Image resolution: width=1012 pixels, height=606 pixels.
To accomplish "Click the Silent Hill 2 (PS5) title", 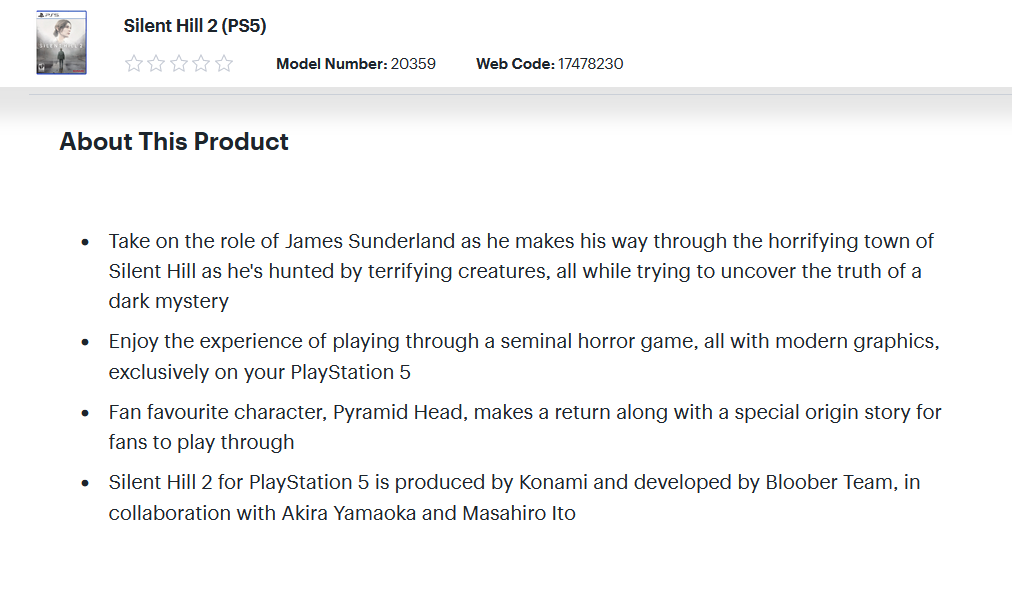I will (195, 26).
